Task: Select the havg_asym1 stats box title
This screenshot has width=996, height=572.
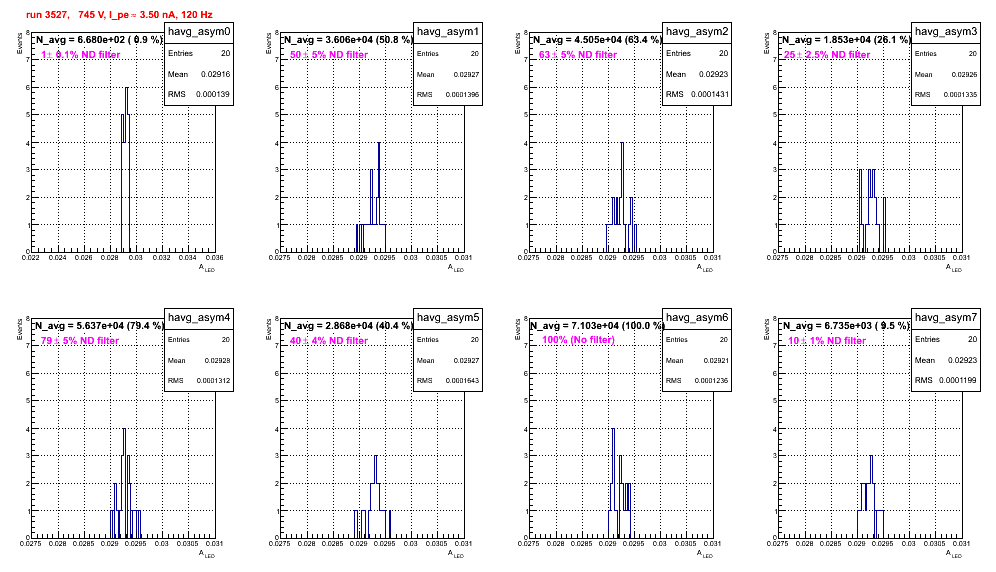Action: tap(448, 32)
